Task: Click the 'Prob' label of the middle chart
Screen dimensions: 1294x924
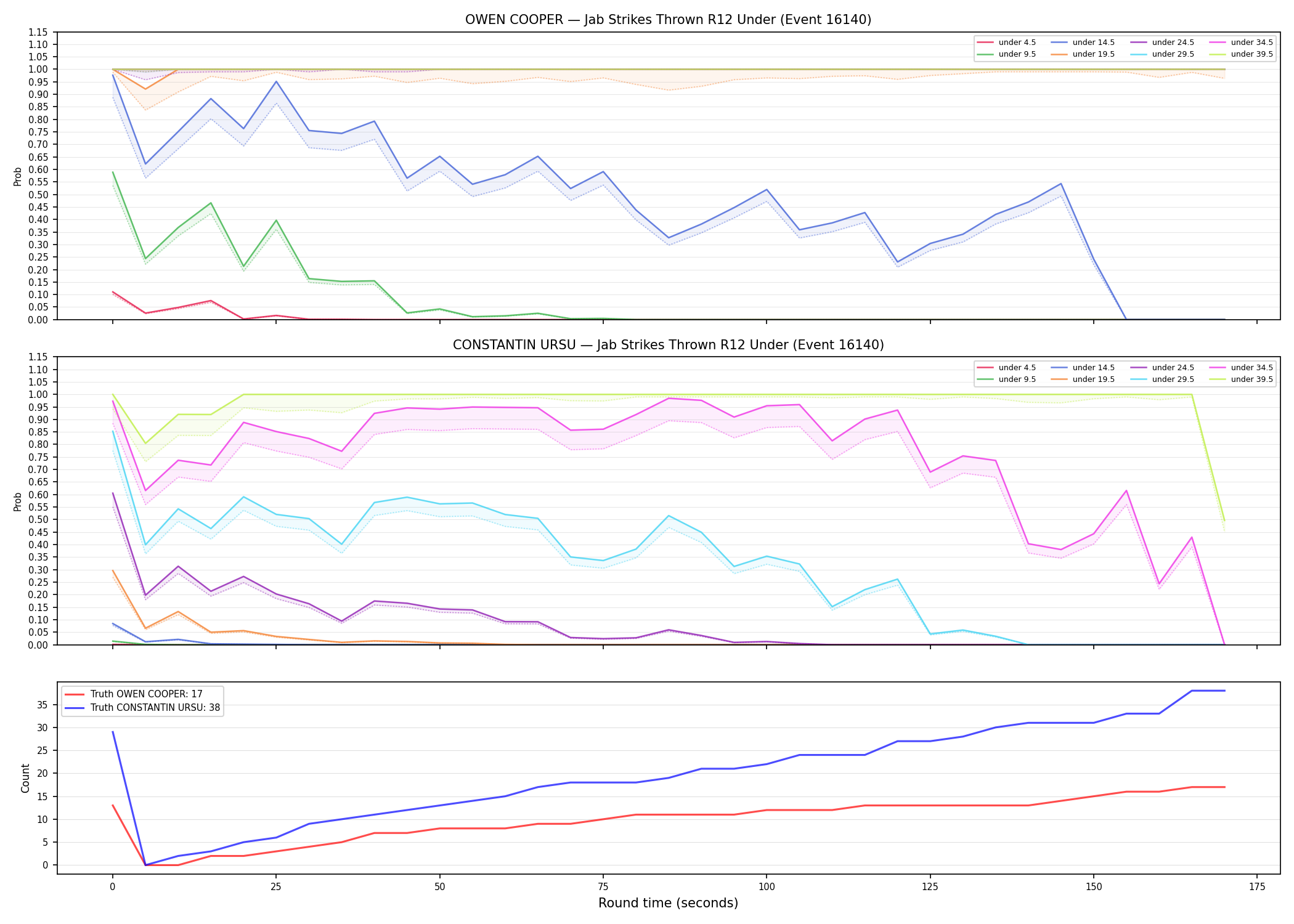Action: [18, 501]
